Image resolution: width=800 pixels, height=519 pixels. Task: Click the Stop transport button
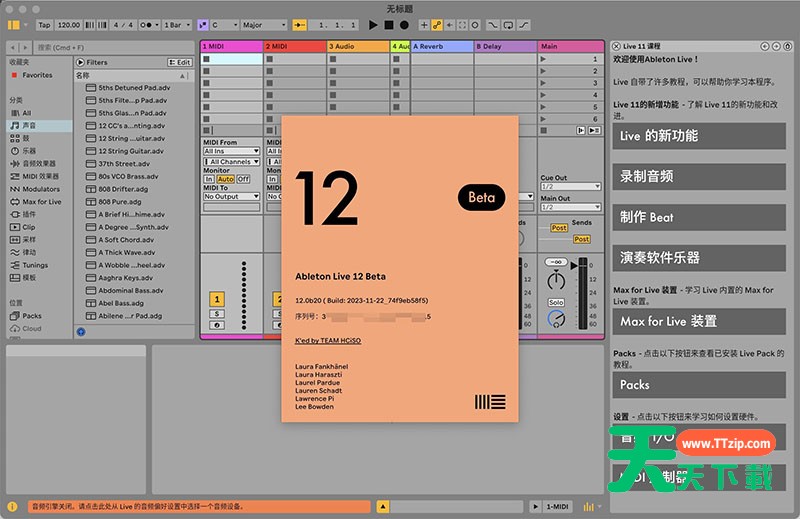pos(389,24)
